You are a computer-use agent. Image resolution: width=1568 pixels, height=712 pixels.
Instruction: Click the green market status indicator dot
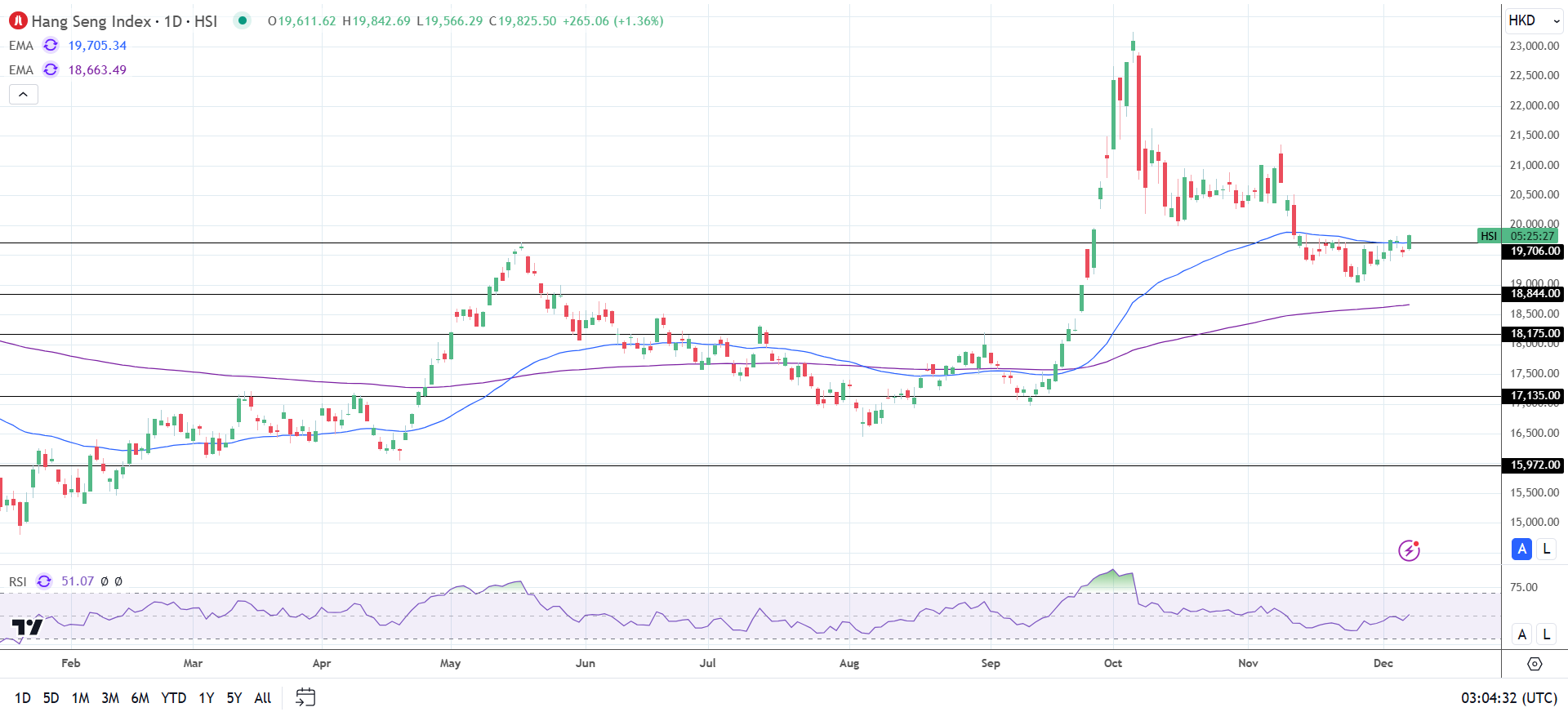pyautogui.click(x=243, y=20)
